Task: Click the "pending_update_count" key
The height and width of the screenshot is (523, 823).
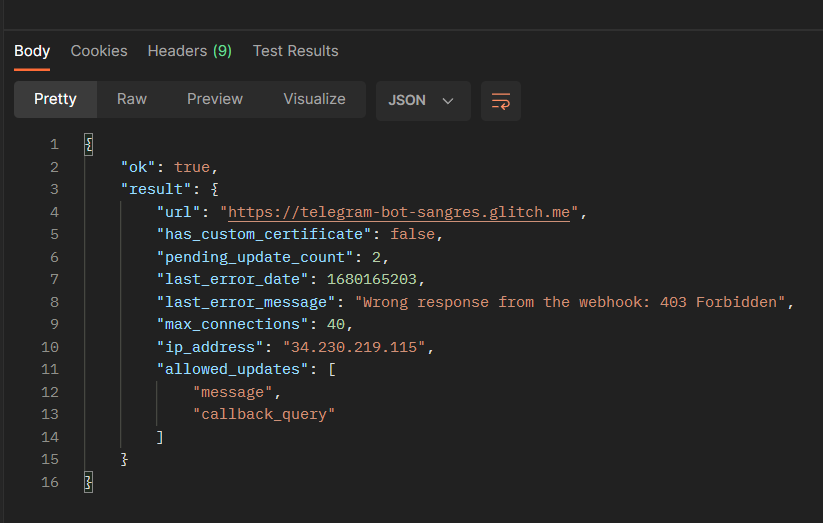Action: coord(255,257)
